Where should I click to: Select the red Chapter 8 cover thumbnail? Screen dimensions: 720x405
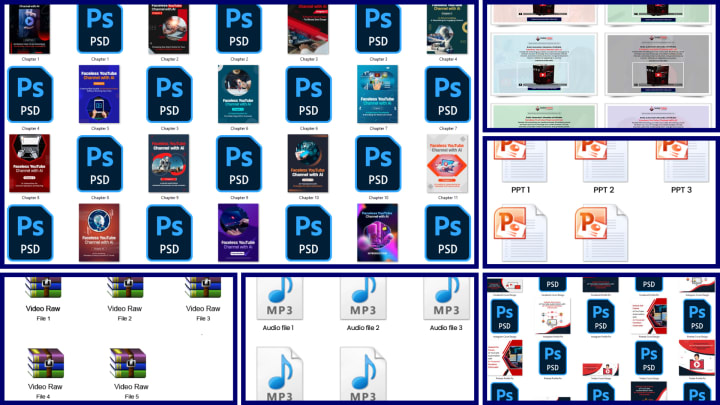point(30,163)
